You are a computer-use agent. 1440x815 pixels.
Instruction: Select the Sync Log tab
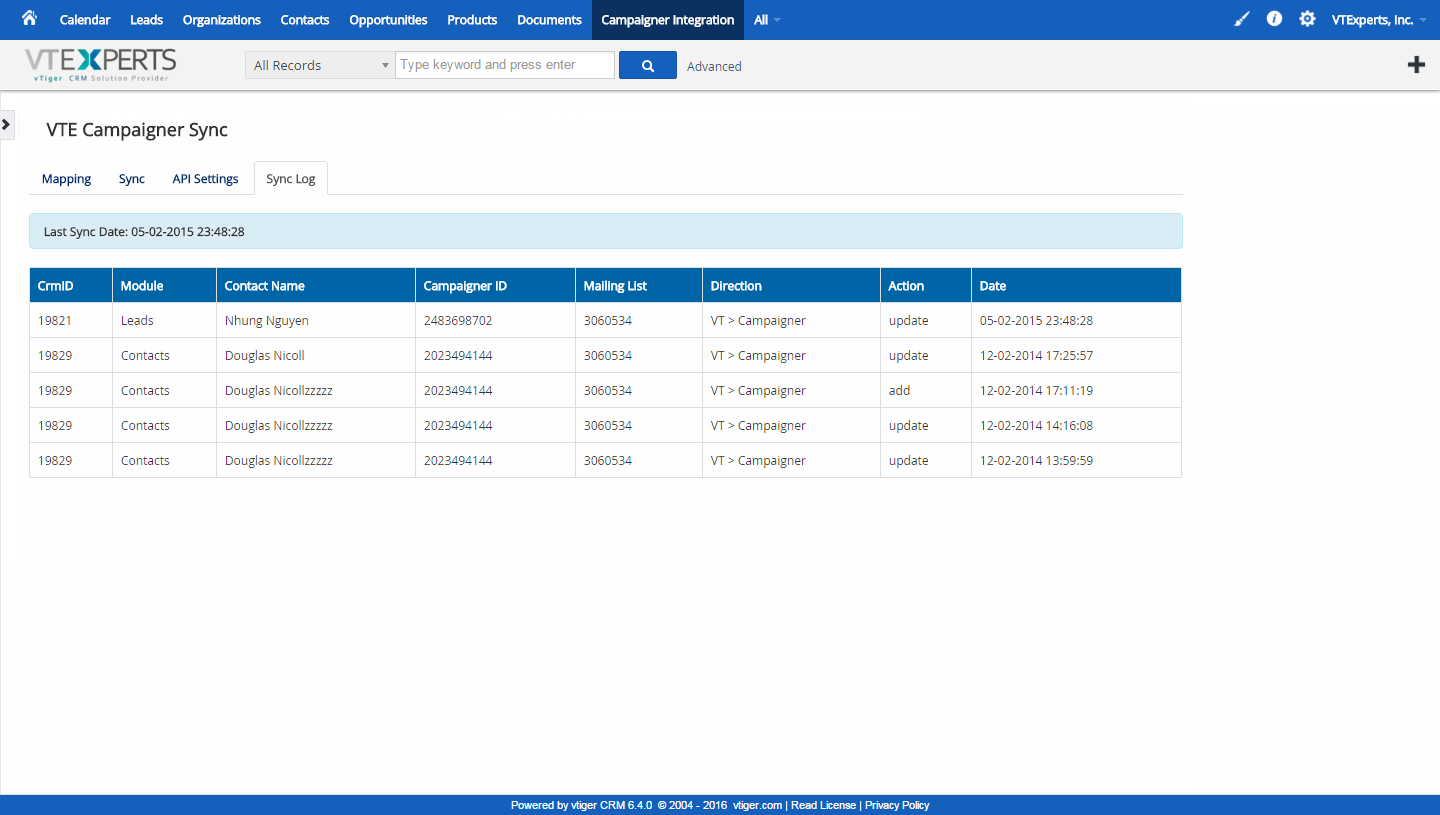click(291, 179)
